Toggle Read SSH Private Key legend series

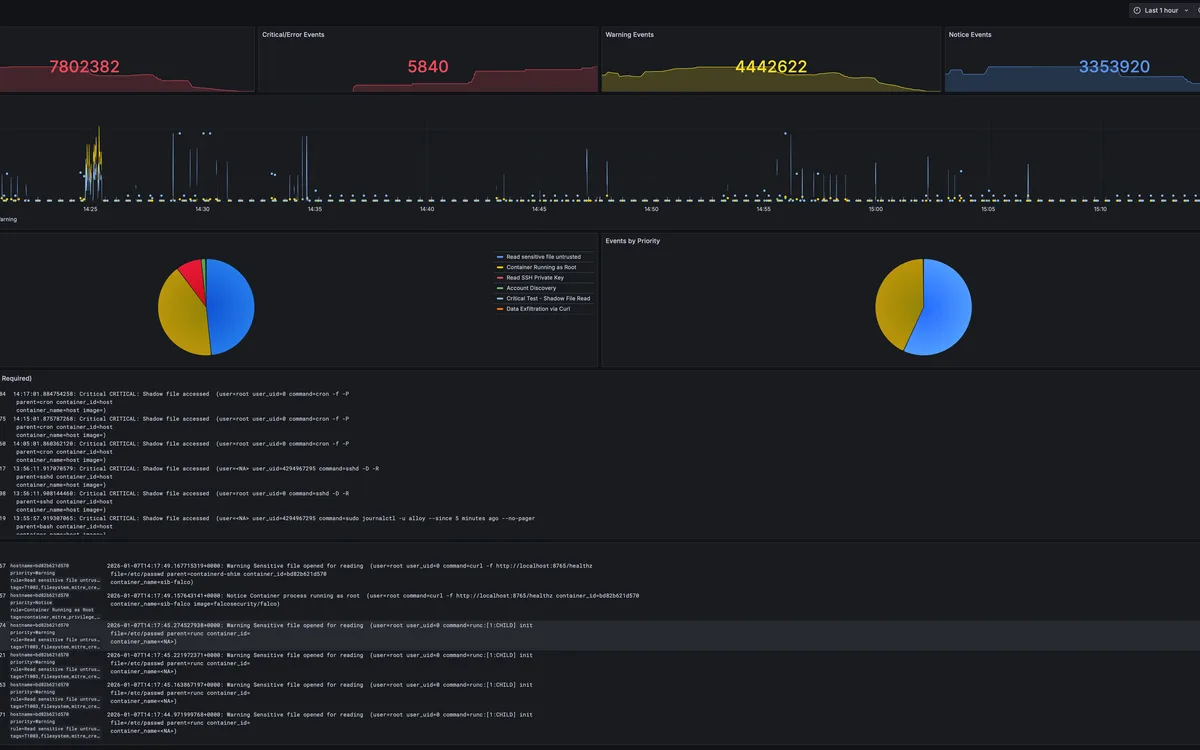point(535,277)
